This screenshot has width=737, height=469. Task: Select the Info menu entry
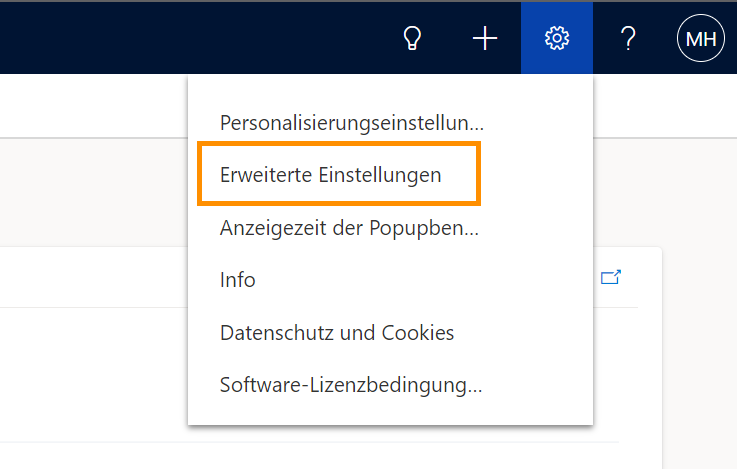coord(238,280)
